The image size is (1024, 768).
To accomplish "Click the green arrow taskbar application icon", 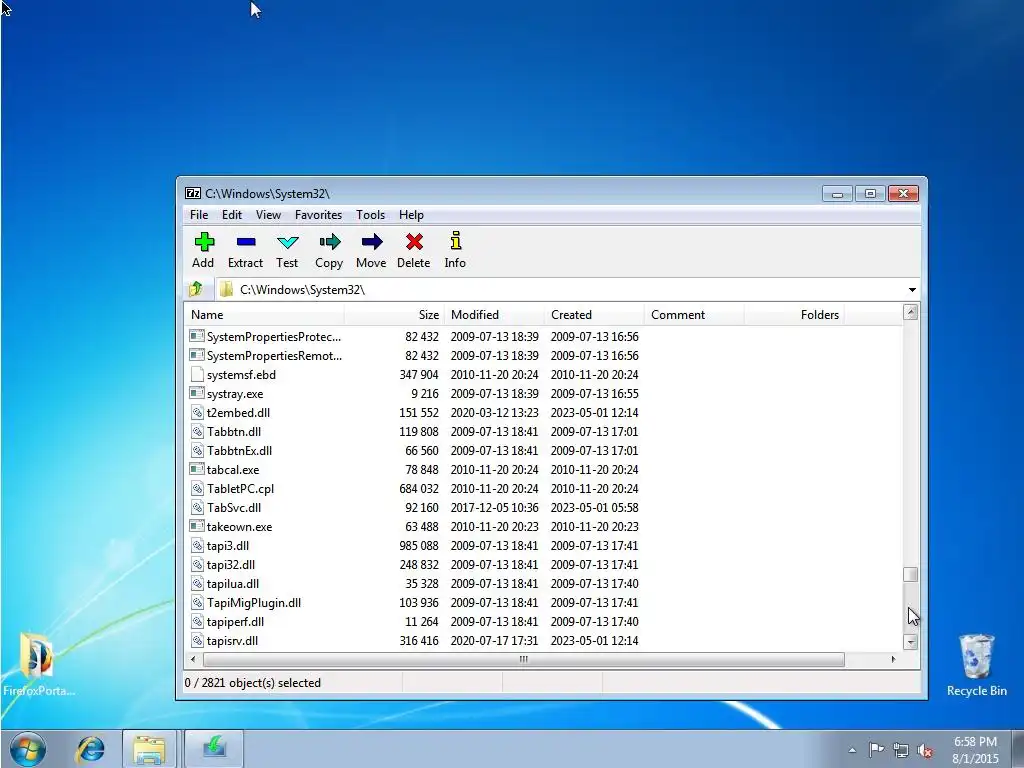I will pyautogui.click(x=214, y=748).
